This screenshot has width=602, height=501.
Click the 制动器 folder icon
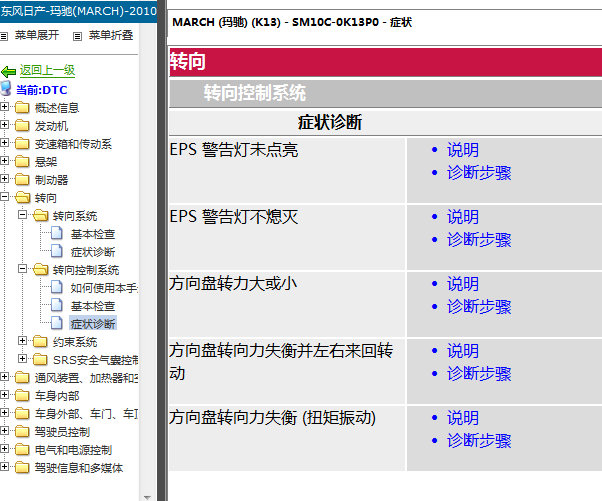point(22,179)
